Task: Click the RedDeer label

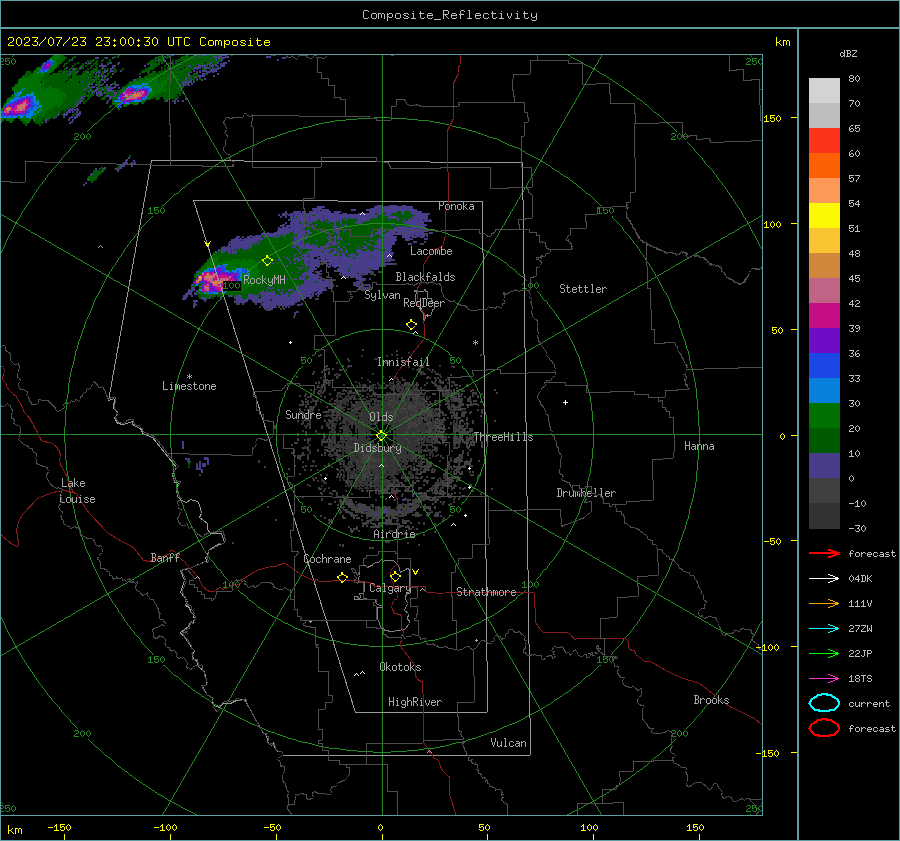Action: pos(424,303)
